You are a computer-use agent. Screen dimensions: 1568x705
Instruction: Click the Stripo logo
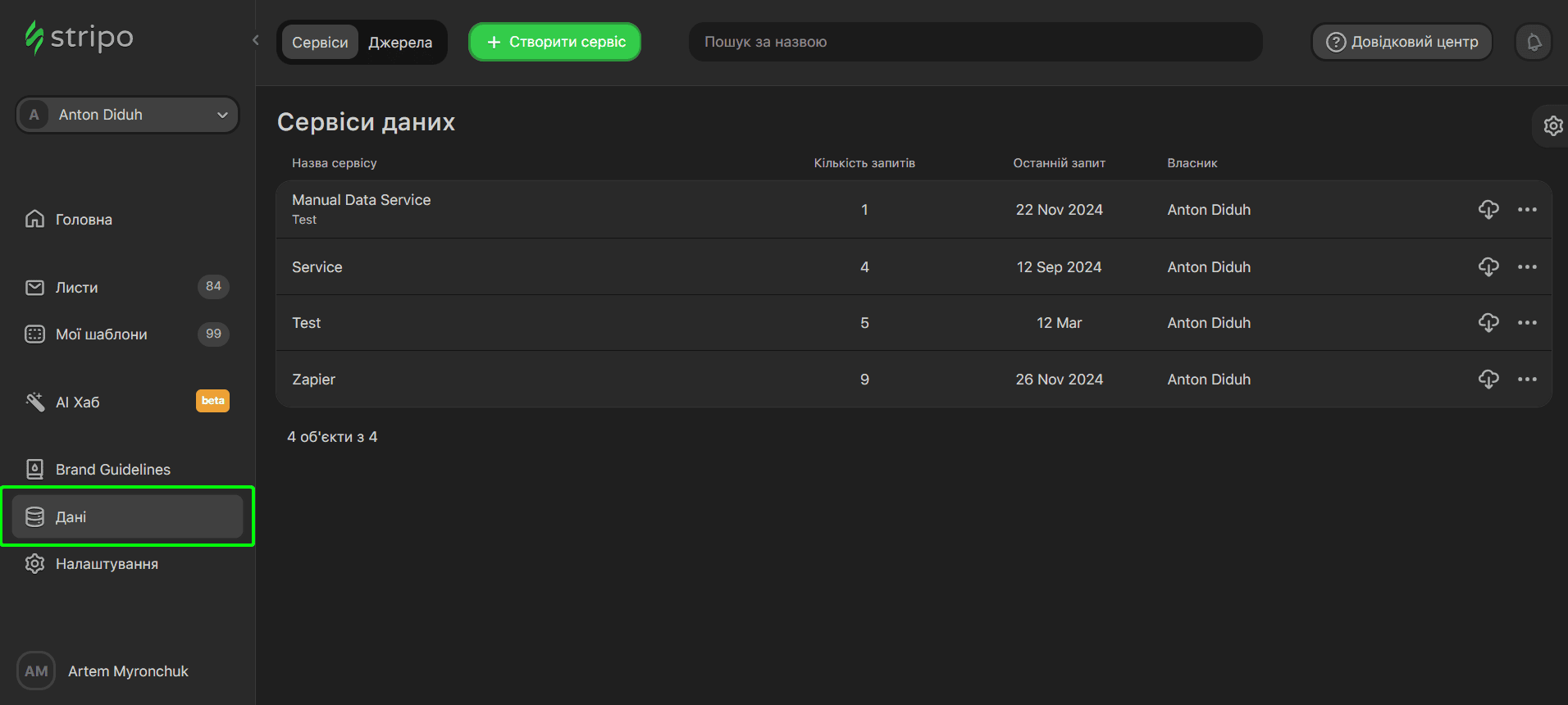pyautogui.click(x=79, y=38)
